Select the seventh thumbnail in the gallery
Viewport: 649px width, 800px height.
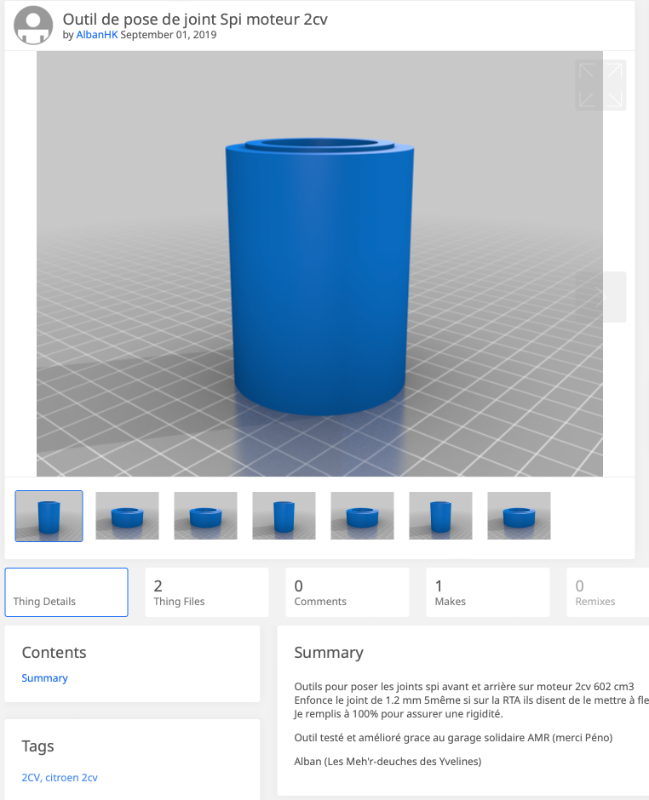point(518,516)
